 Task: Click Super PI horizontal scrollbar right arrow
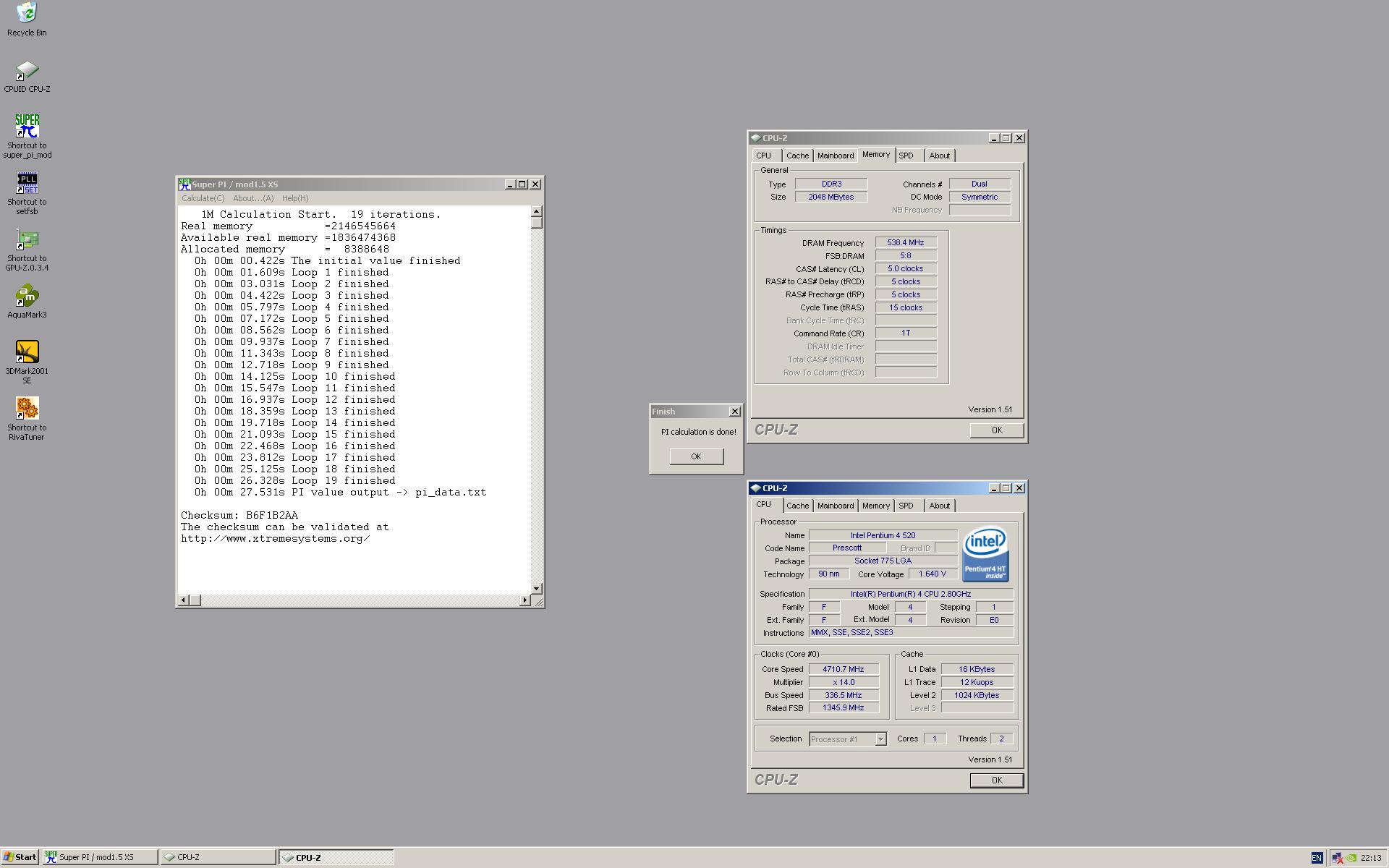pyautogui.click(x=525, y=600)
